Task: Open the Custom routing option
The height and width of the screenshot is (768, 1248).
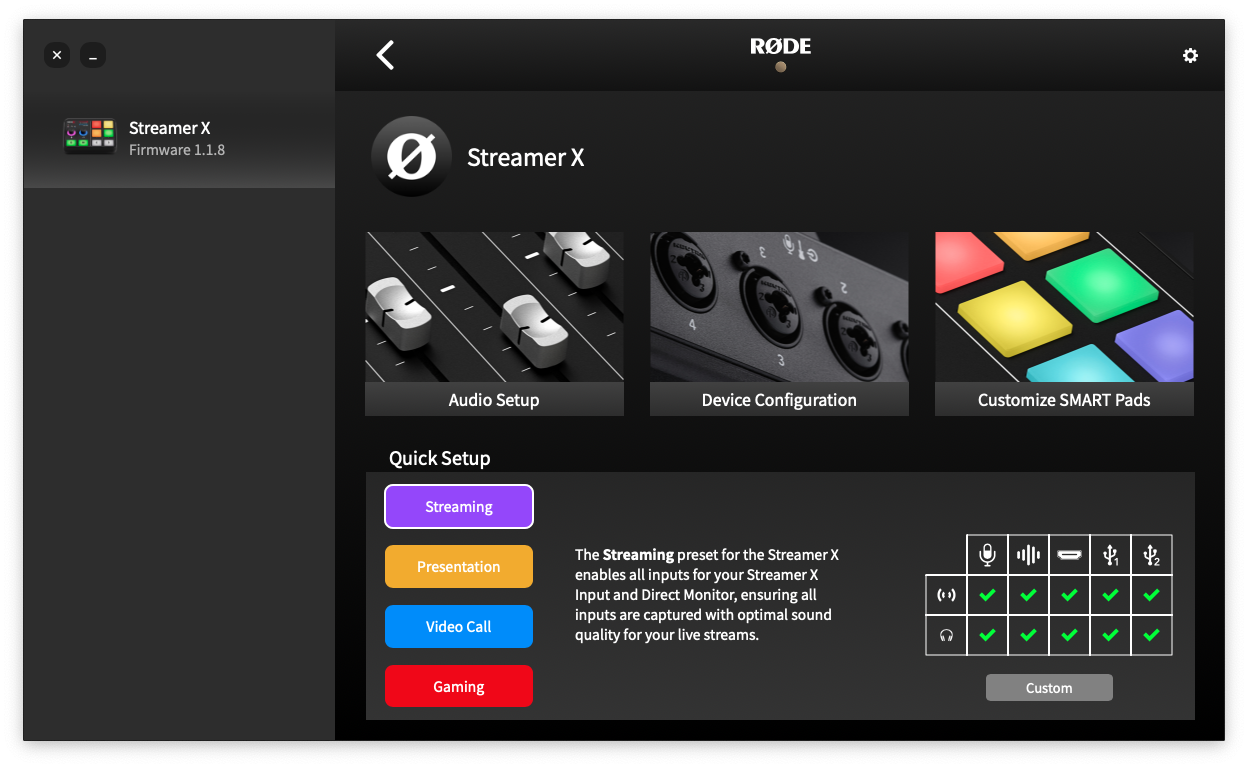Action: pyautogui.click(x=1049, y=688)
